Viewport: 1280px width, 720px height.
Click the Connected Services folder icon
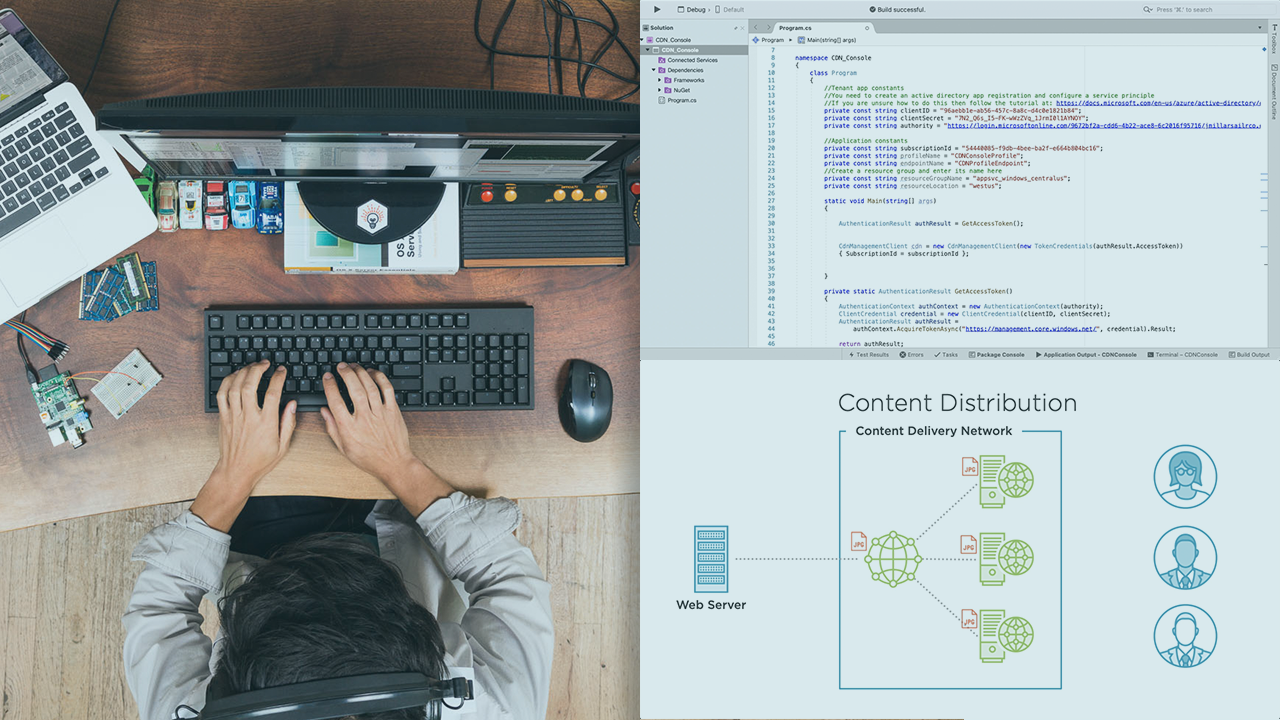pyautogui.click(x=662, y=60)
